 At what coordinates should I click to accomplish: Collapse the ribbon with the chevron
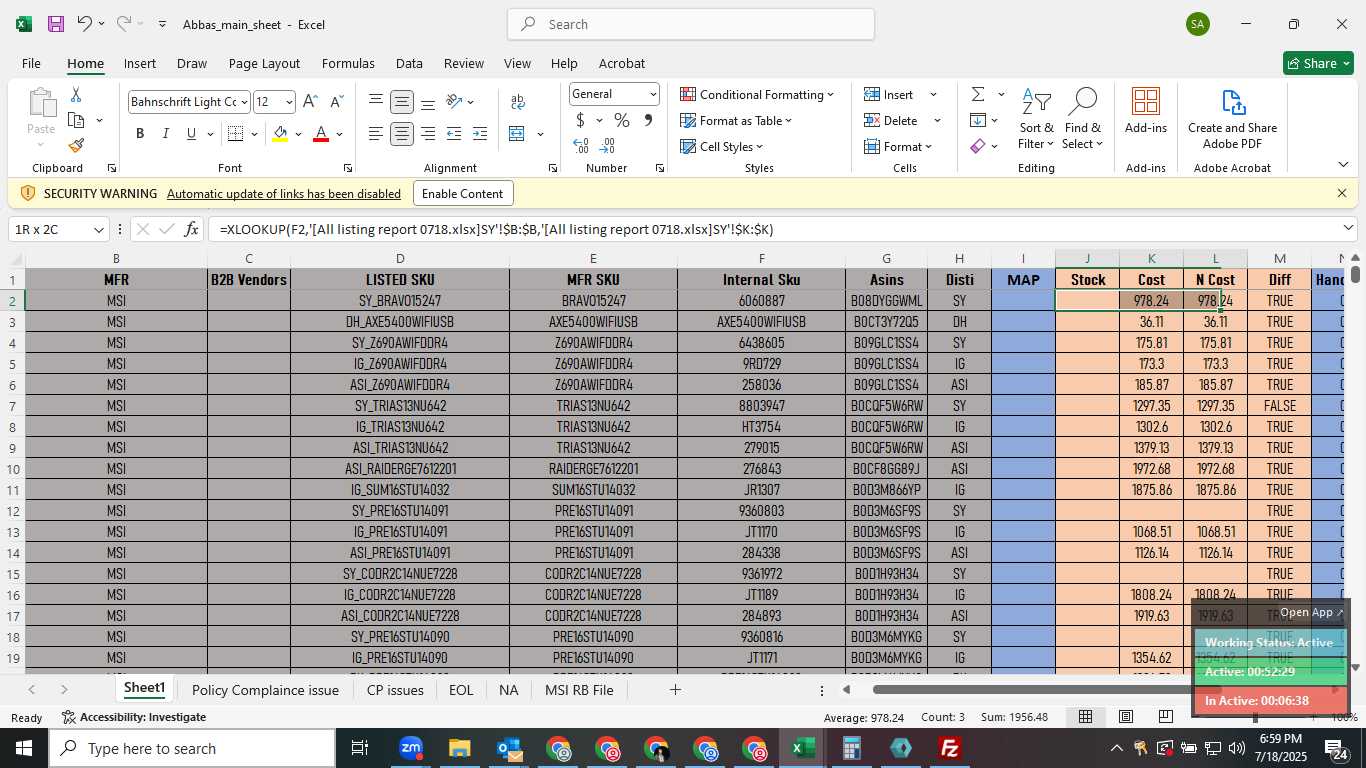[x=1343, y=165]
